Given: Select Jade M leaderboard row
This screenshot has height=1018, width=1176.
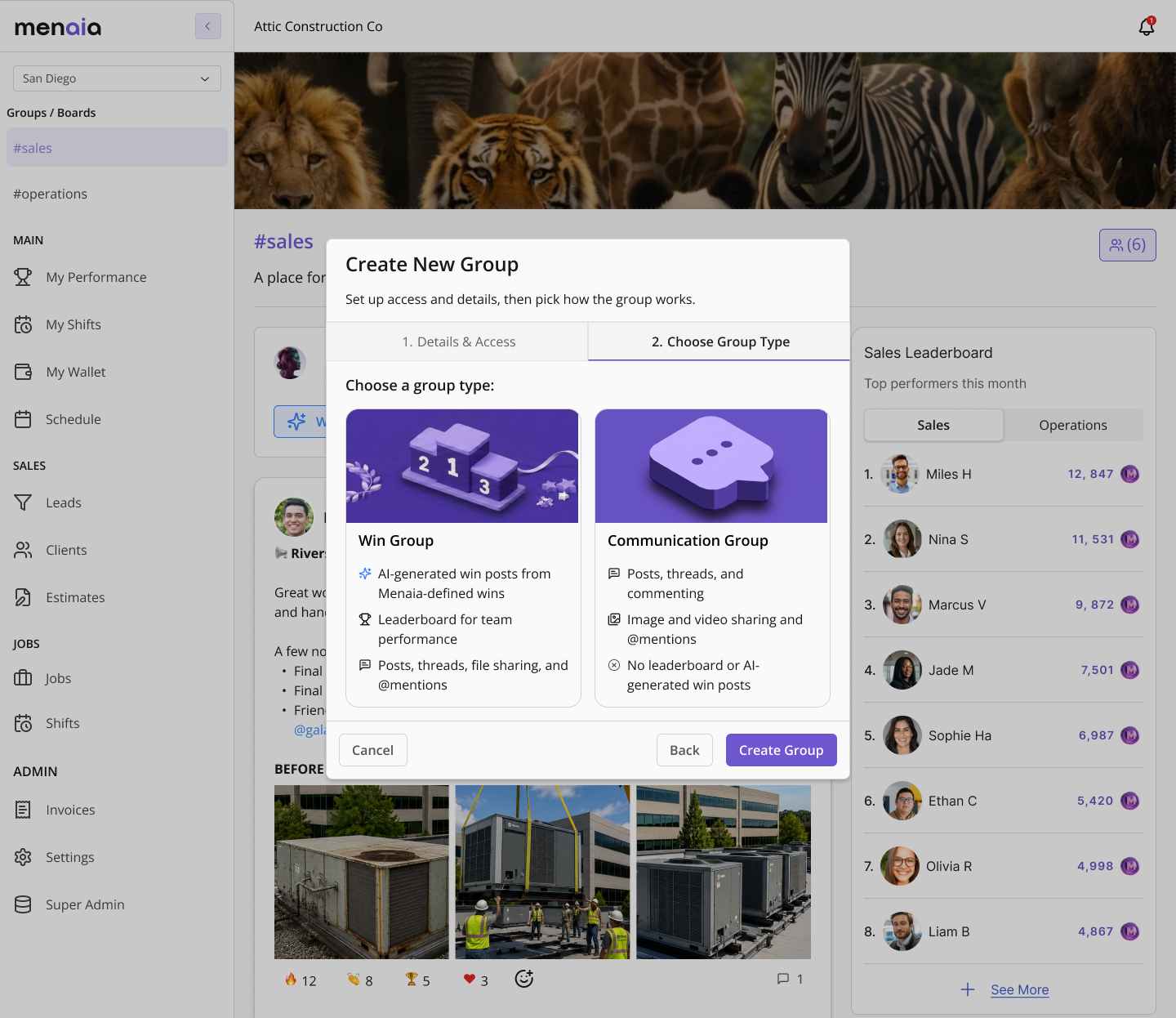Looking at the screenshot, I should [1004, 670].
